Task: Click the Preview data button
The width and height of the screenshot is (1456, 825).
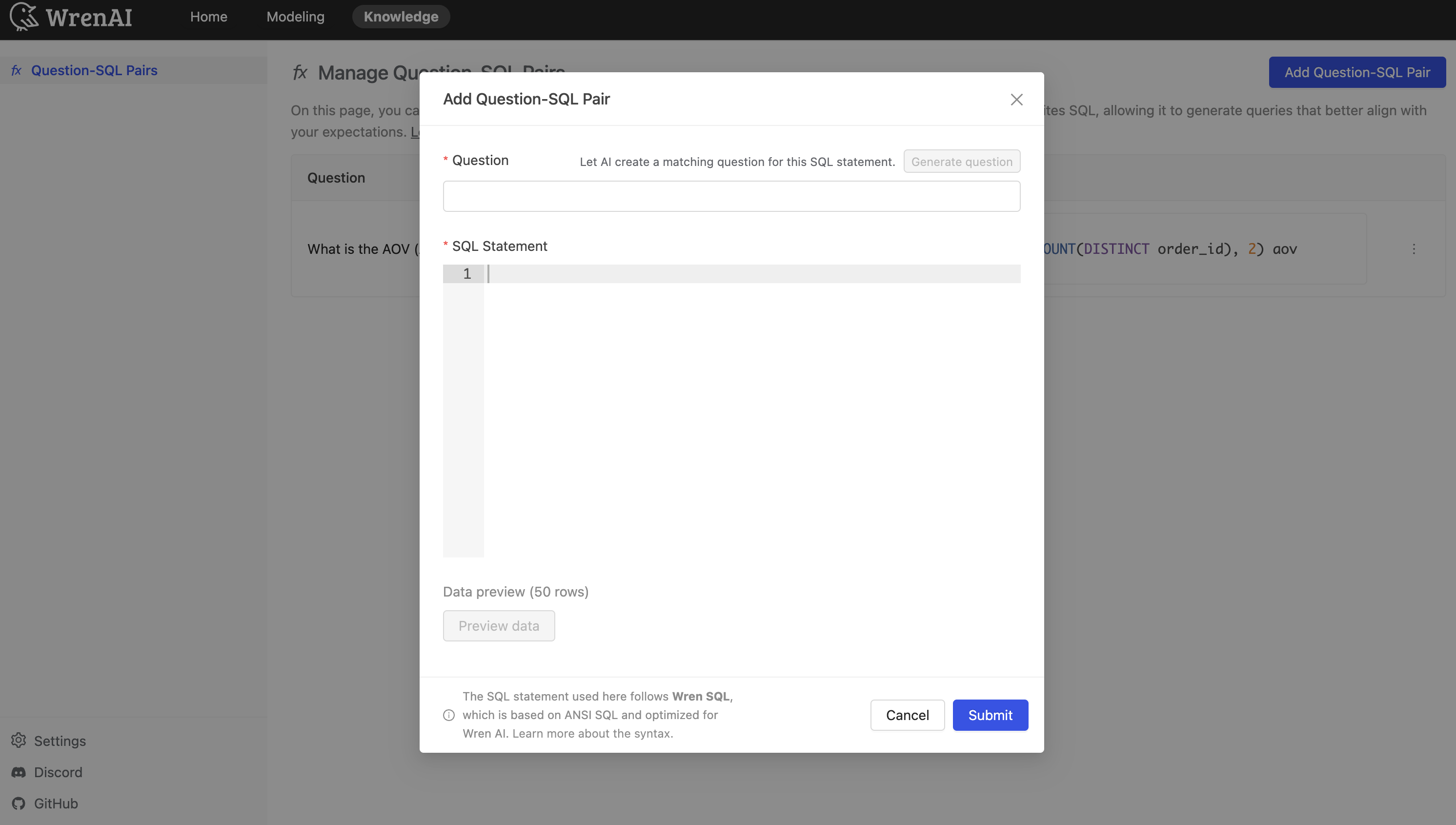Action: point(498,625)
